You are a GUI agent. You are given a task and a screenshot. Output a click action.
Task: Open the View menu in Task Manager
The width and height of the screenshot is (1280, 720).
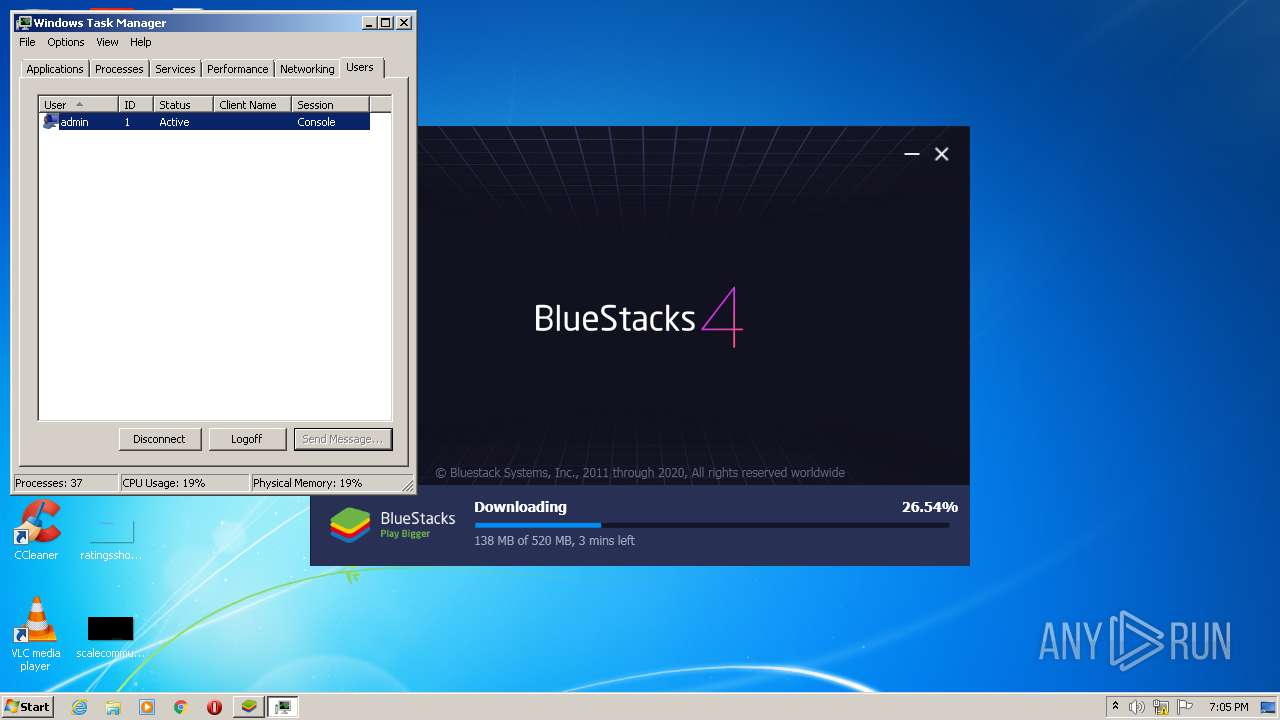pyautogui.click(x=107, y=42)
